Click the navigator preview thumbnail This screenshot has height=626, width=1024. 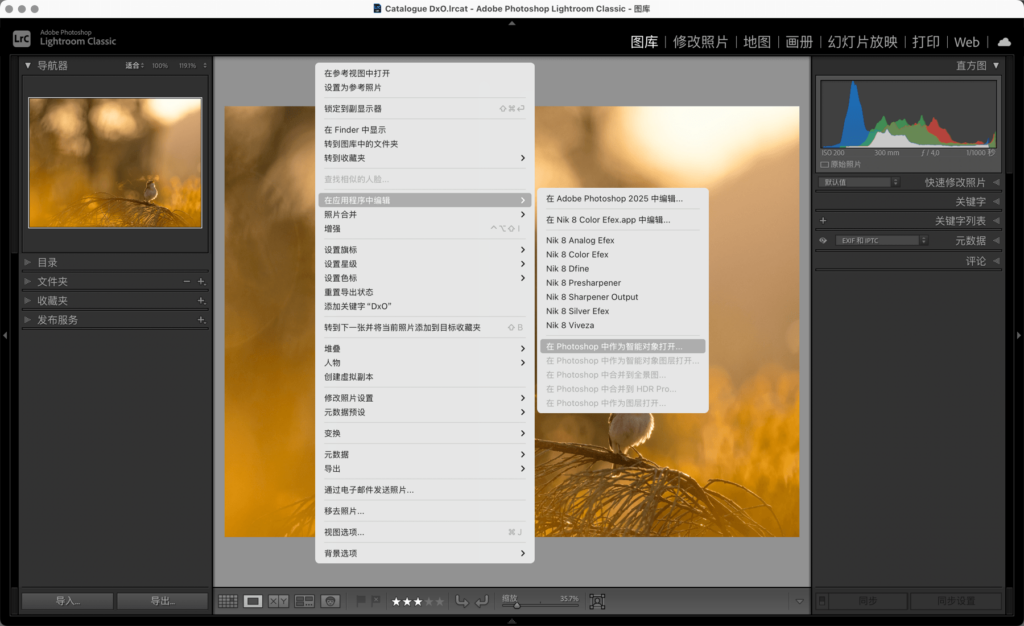115,163
